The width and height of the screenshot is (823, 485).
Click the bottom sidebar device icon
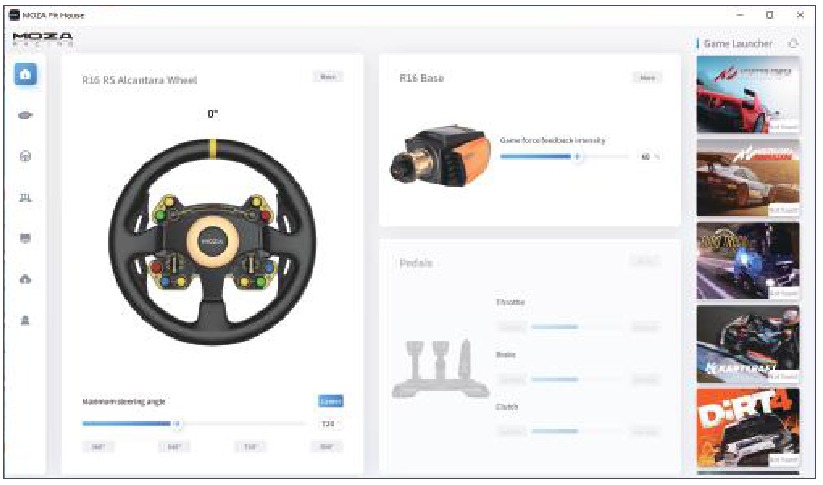pyautogui.click(x=25, y=320)
